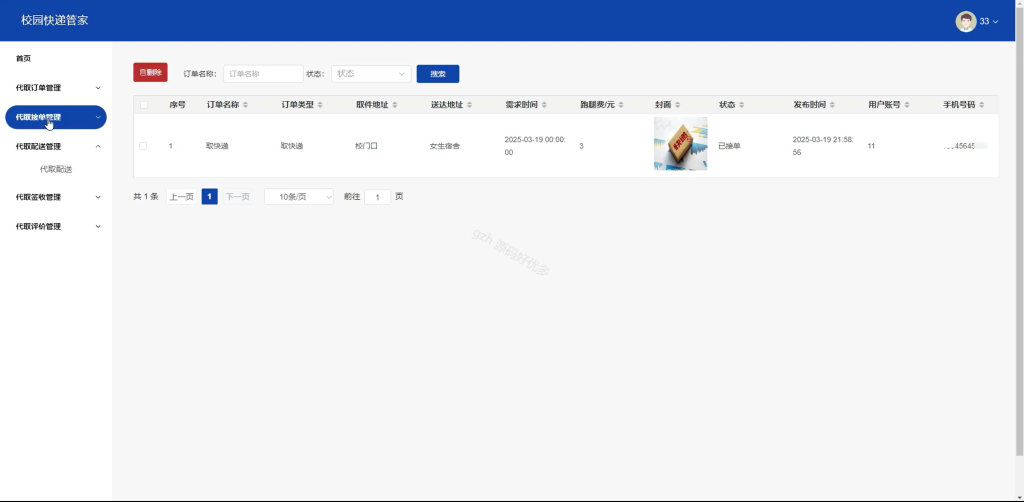Image resolution: width=1024 pixels, height=502 pixels.
Task: Tick the checkbox for row 1
Action: [143, 146]
